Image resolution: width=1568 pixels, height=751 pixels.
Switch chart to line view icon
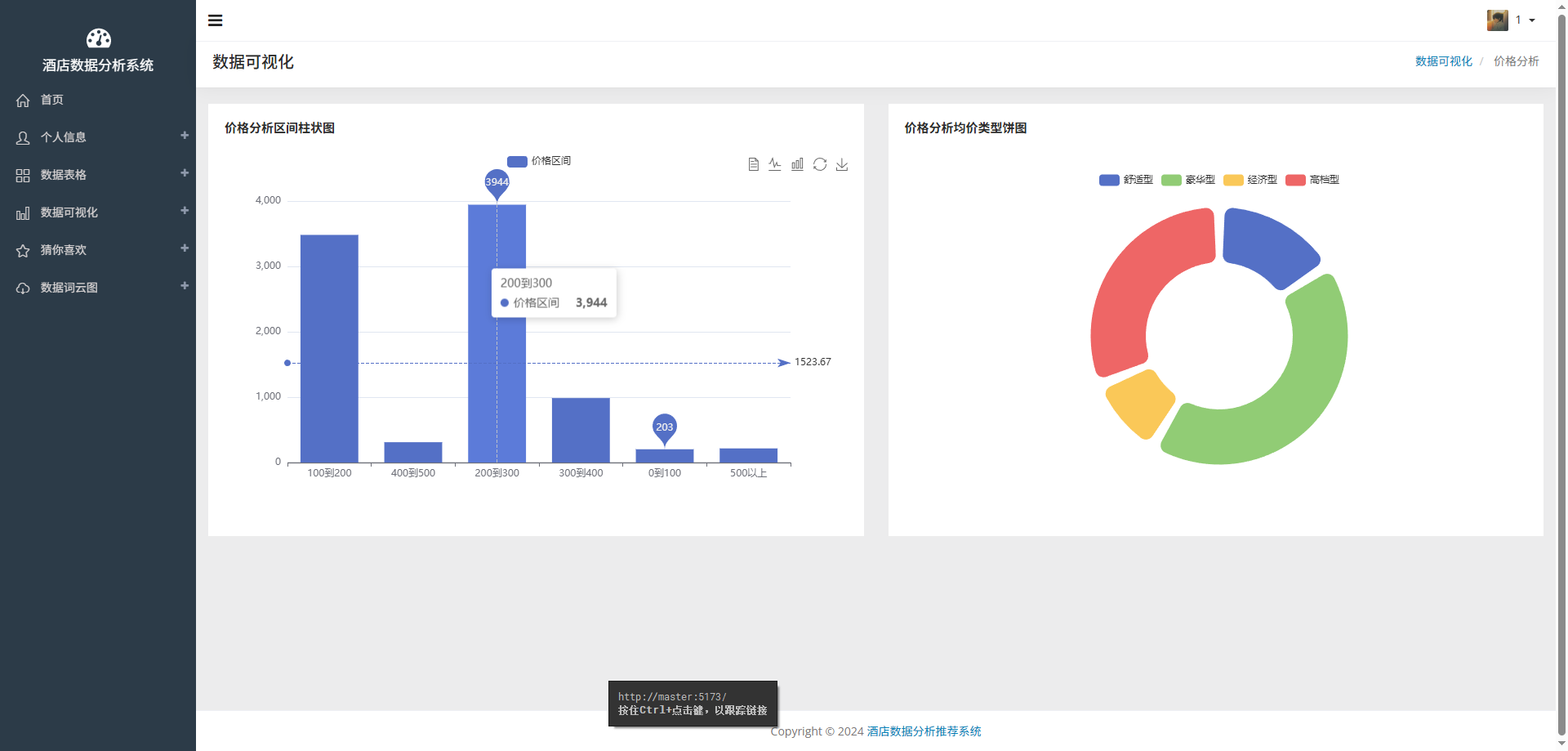[775, 165]
